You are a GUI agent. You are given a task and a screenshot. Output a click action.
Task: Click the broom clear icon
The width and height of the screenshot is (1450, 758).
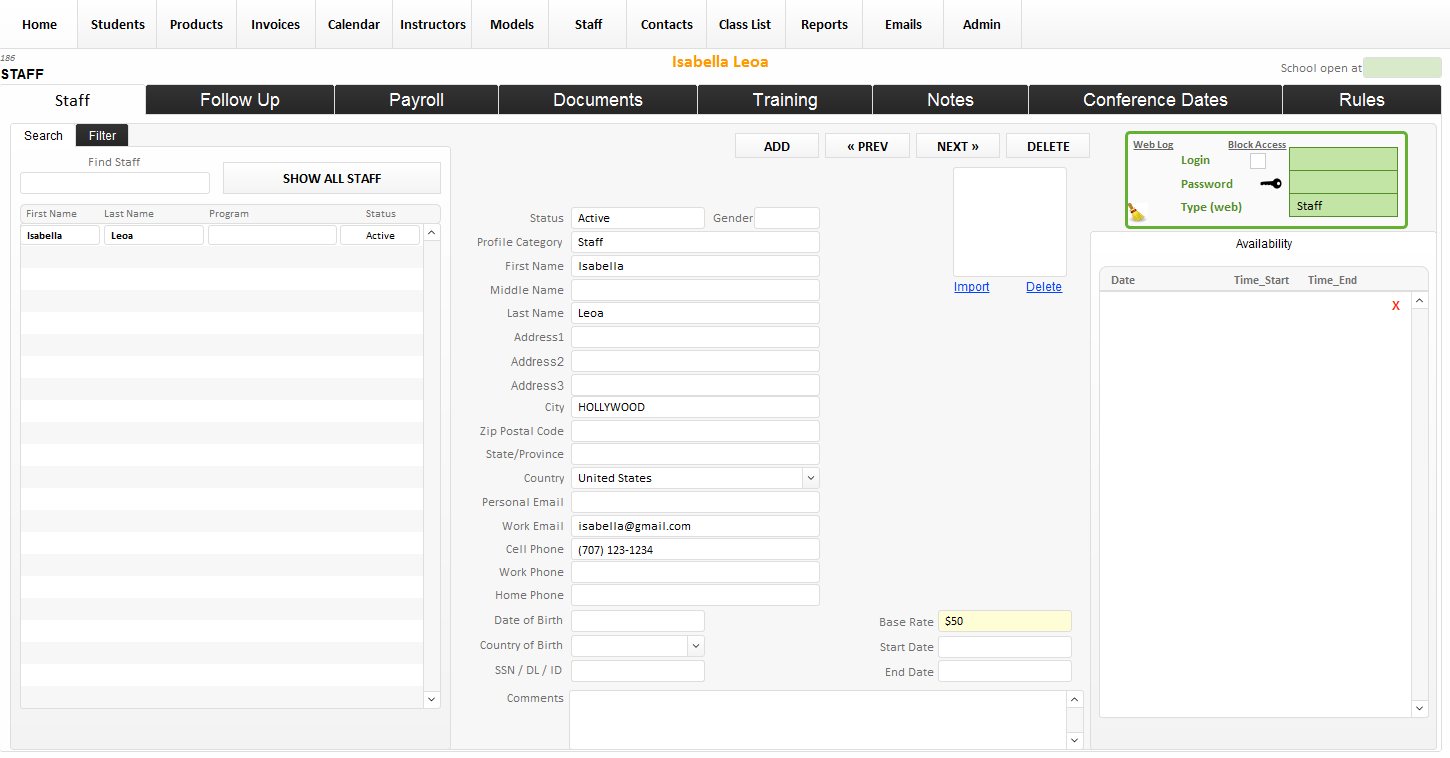coord(1136,211)
